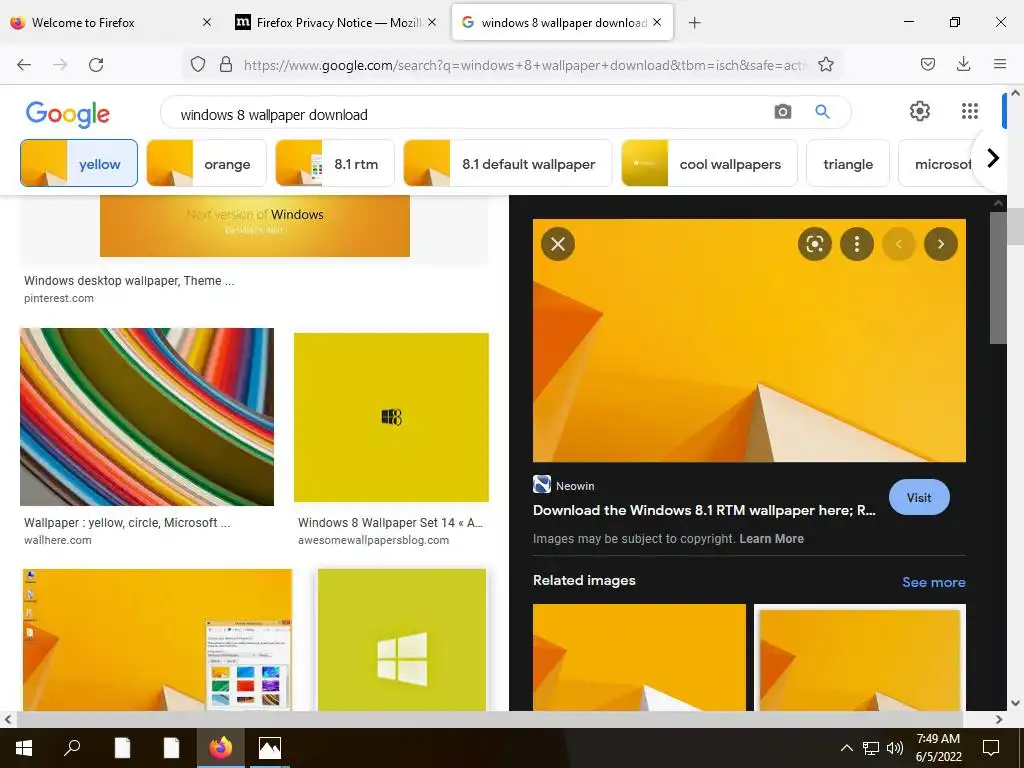Click See more related images
The image size is (1024, 768).
pyautogui.click(x=933, y=582)
